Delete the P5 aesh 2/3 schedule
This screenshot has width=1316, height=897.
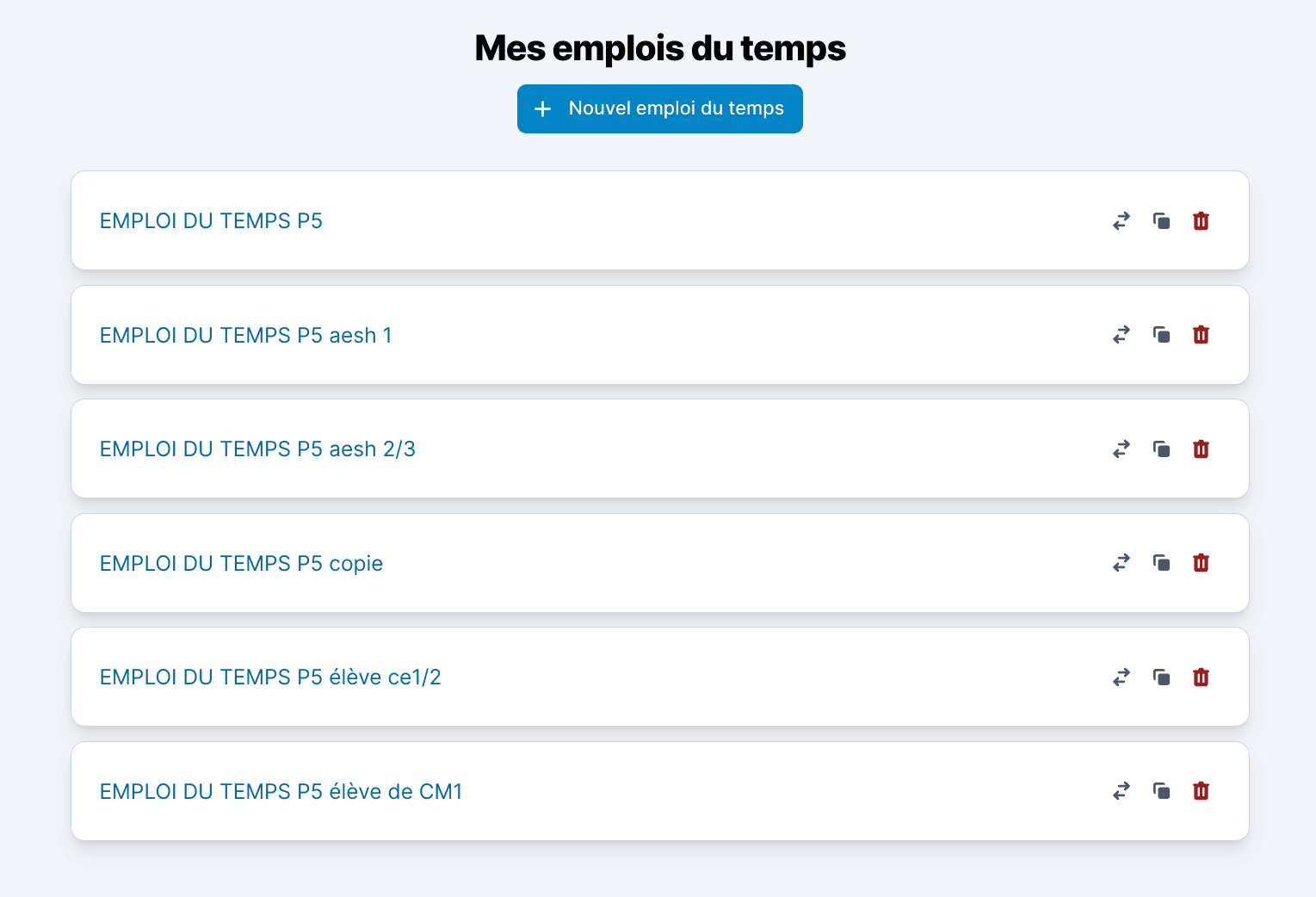coord(1201,449)
